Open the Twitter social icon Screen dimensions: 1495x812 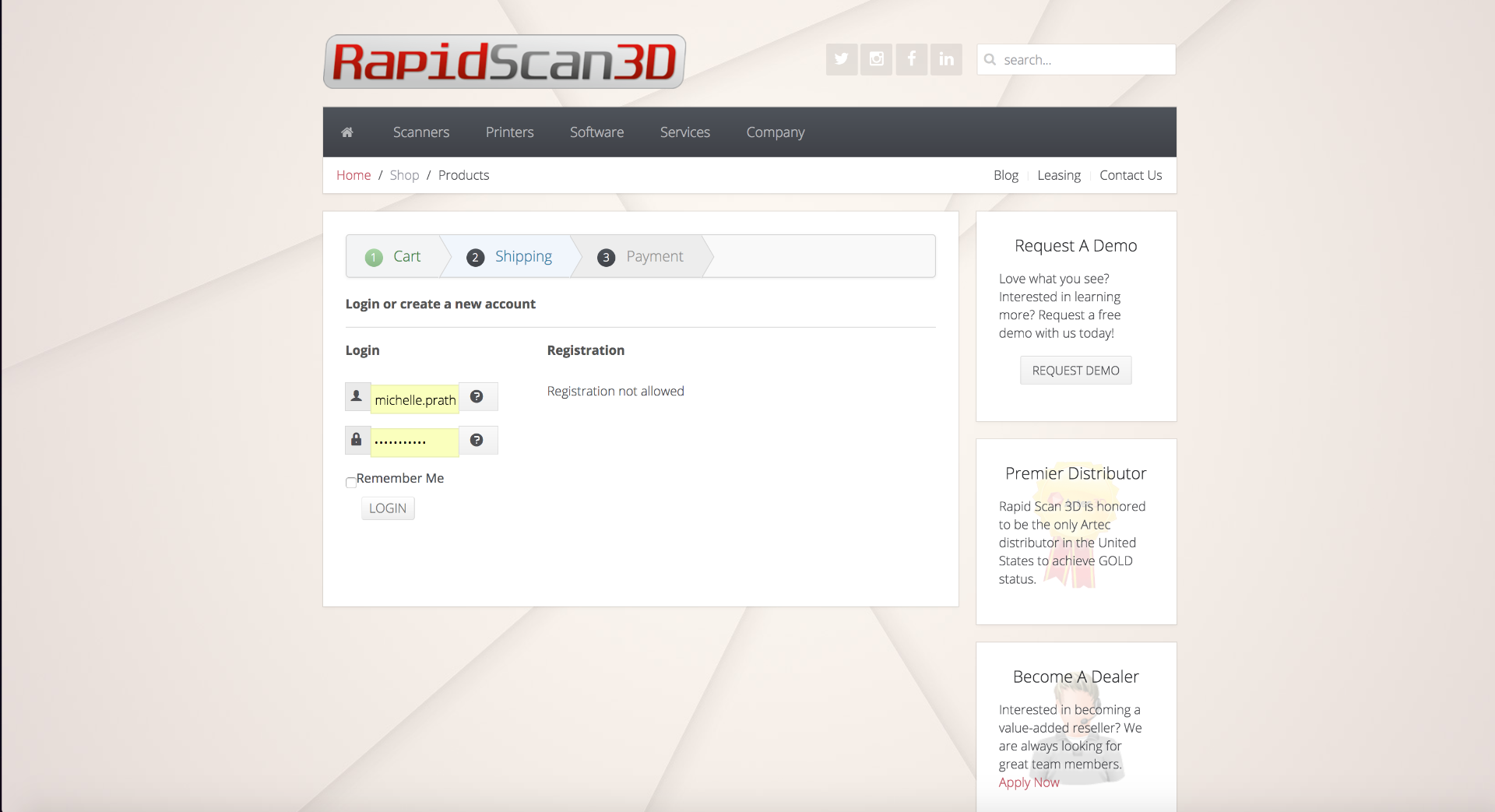(x=842, y=59)
